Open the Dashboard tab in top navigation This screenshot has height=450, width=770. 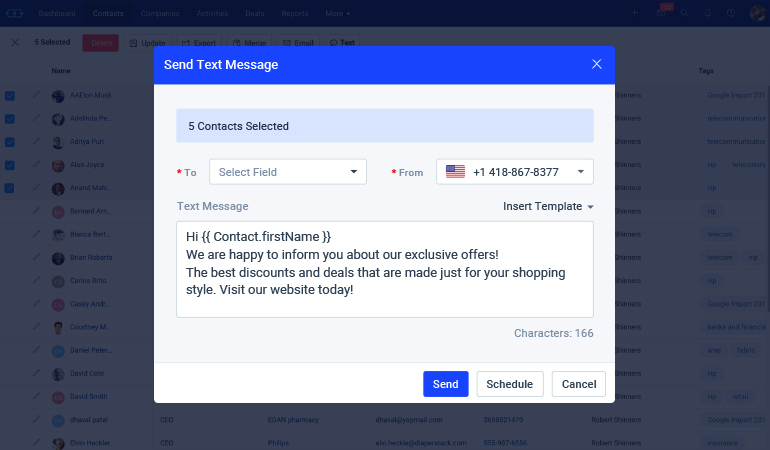[x=57, y=13]
